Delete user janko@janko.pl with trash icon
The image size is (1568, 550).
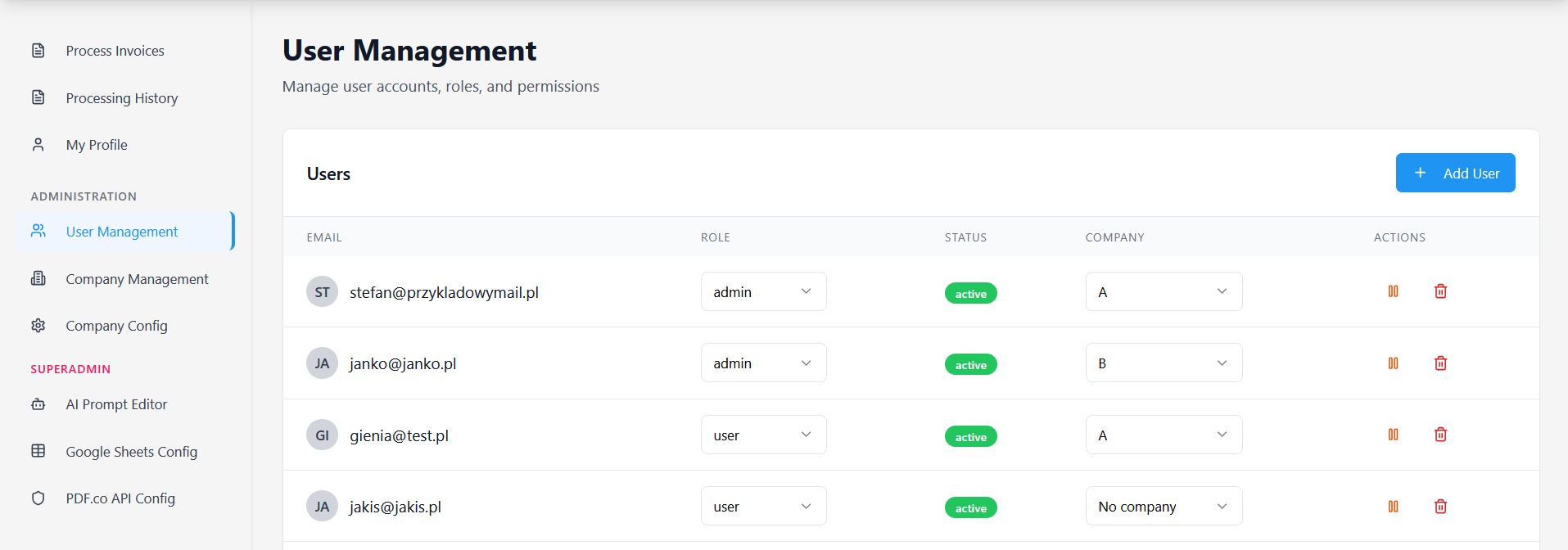[x=1440, y=363]
